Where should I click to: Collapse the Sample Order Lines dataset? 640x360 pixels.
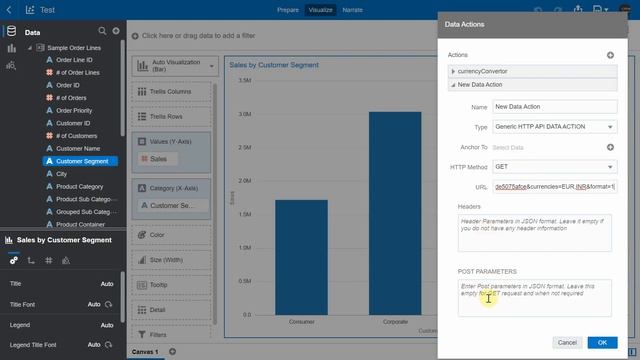pyautogui.click(x=30, y=48)
